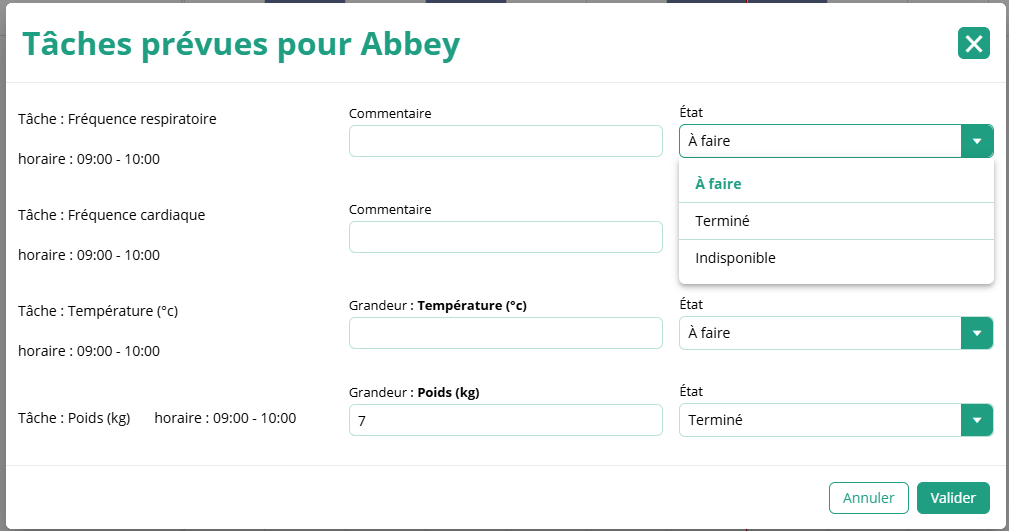Focus the Température (°c) value field
This screenshot has width=1009, height=531.
pos(505,333)
